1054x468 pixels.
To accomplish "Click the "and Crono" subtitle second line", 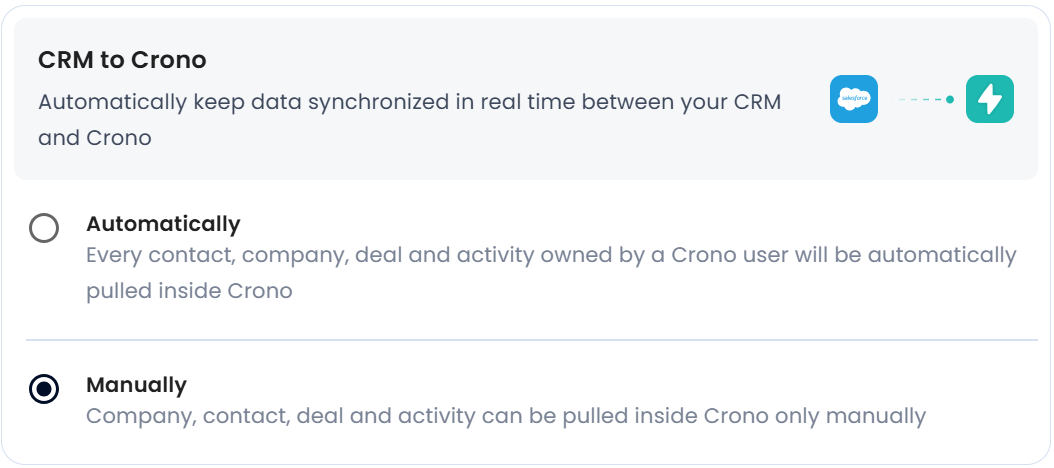I will coord(94,138).
